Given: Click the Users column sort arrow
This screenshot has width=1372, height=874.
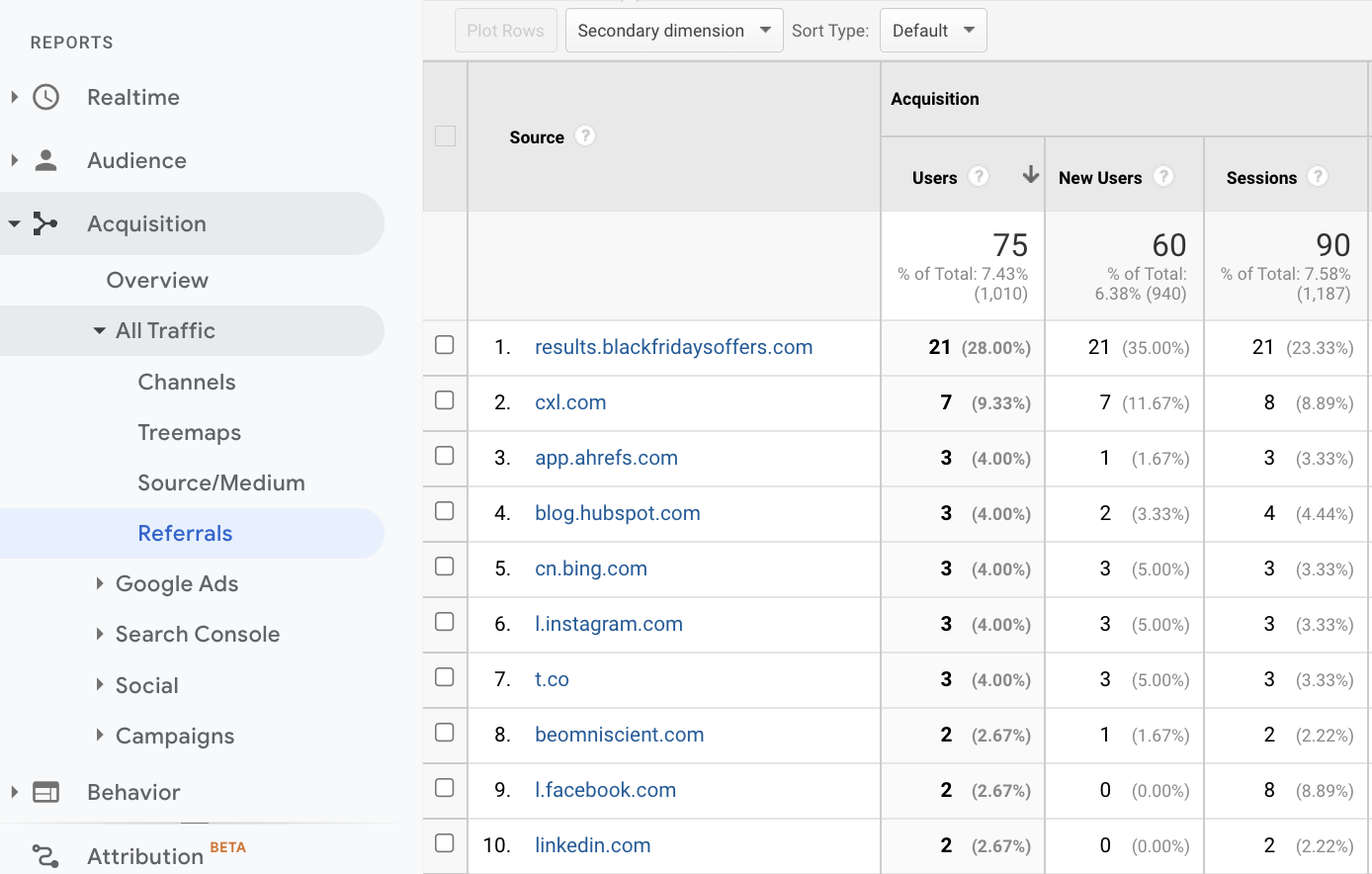Looking at the screenshot, I should [x=1030, y=176].
